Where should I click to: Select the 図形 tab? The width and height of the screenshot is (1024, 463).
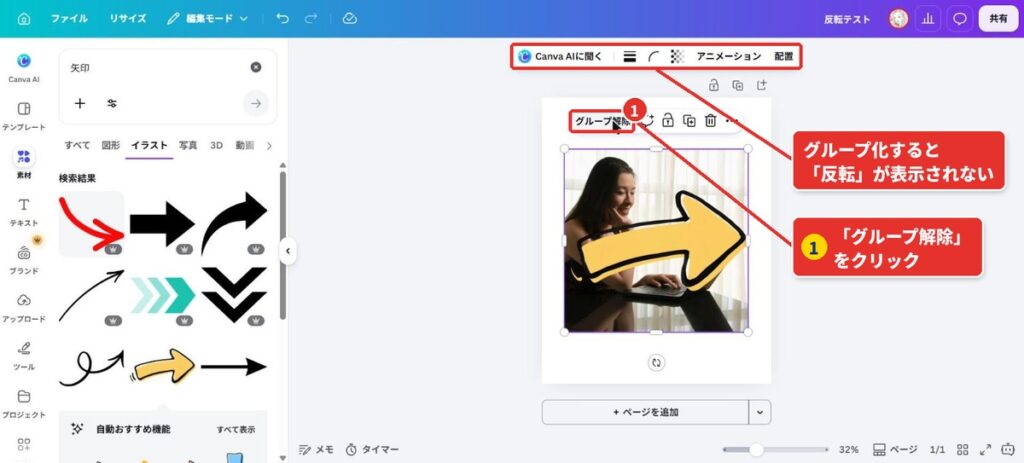coord(111,146)
